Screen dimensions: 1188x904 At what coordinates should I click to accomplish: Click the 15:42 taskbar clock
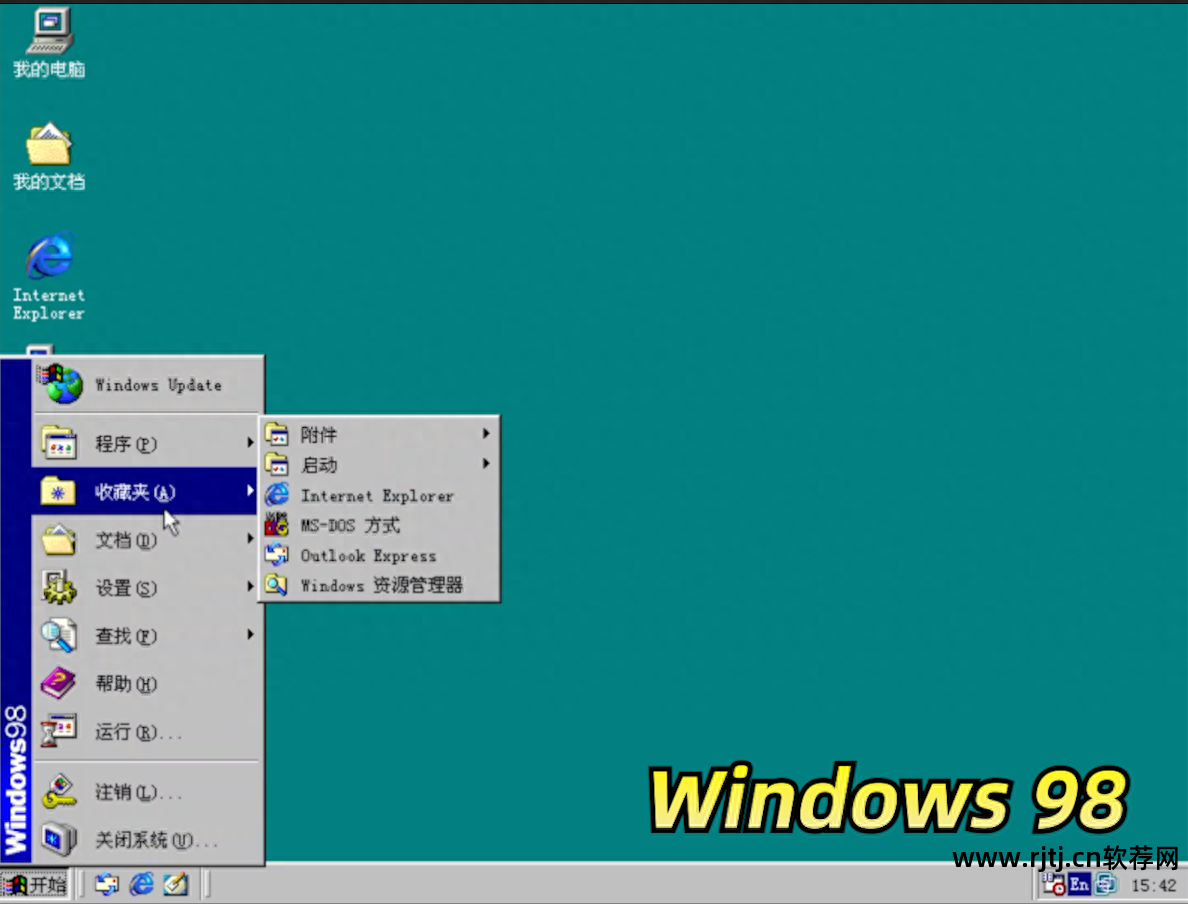click(x=1153, y=885)
